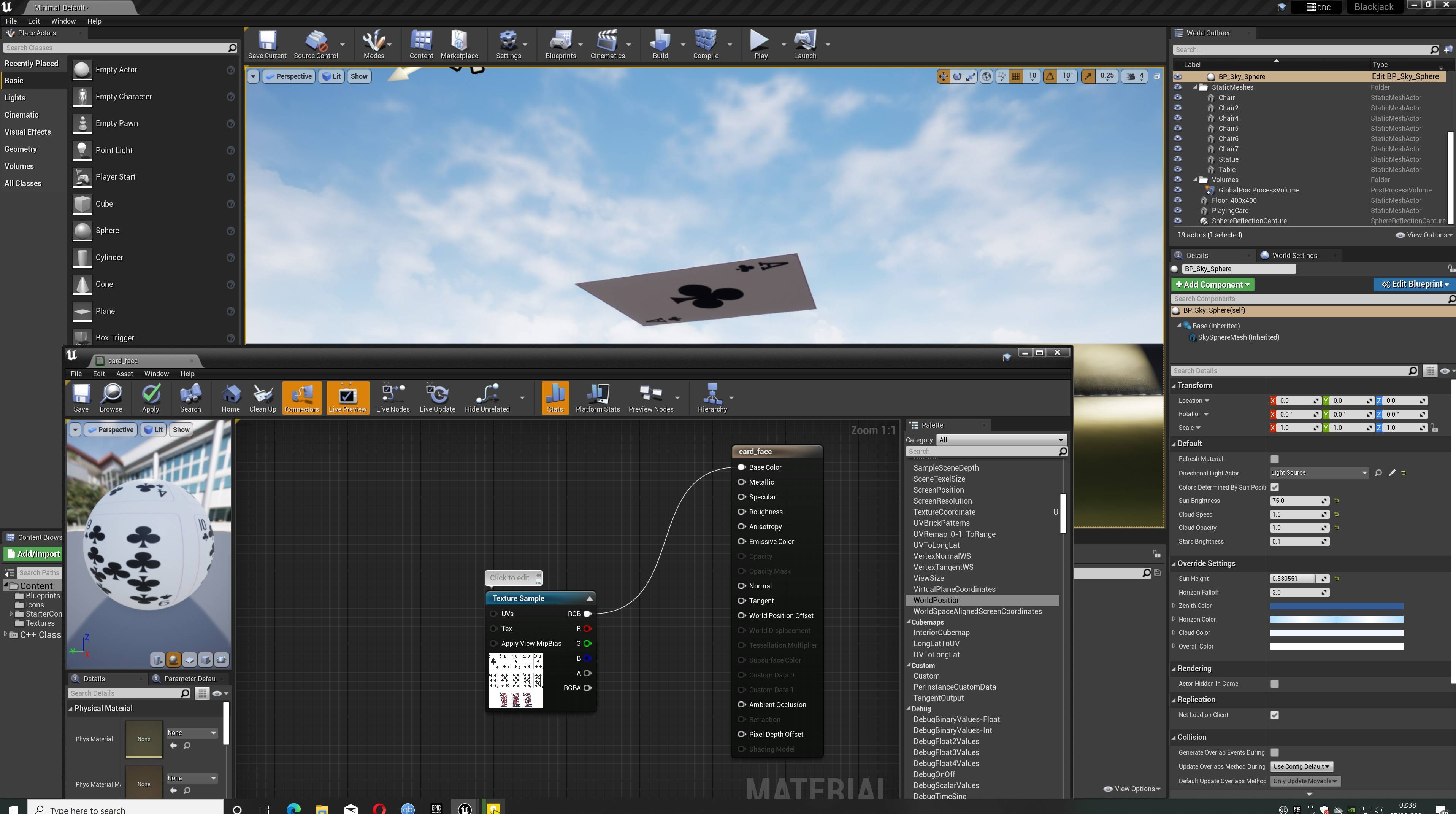
Task: Open main toolbar Settings icon
Action: pyautogui.click(x=508, y=45)
